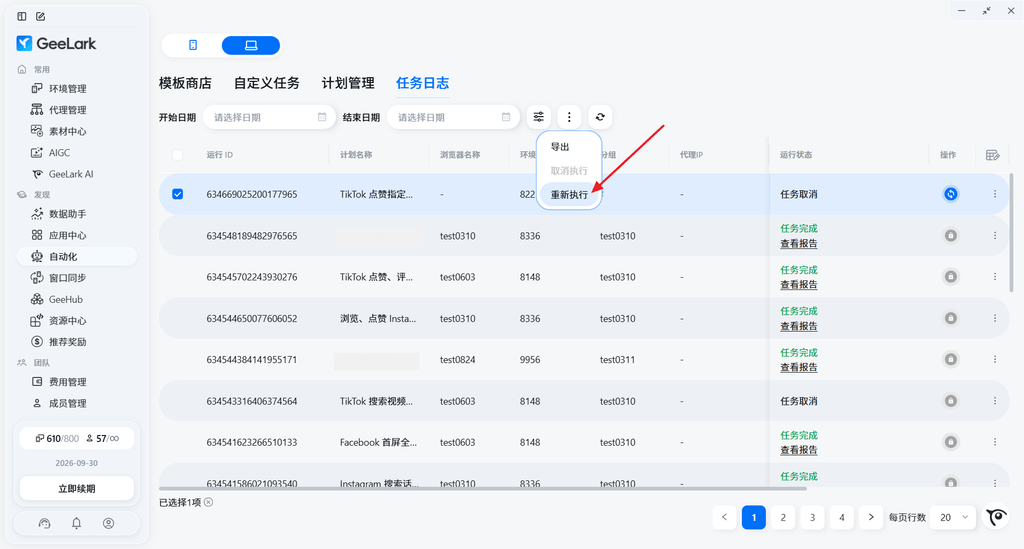Collapse the sidebar with the panel icon
Viewport: 1024px width, 549px height.
point(22,16)
